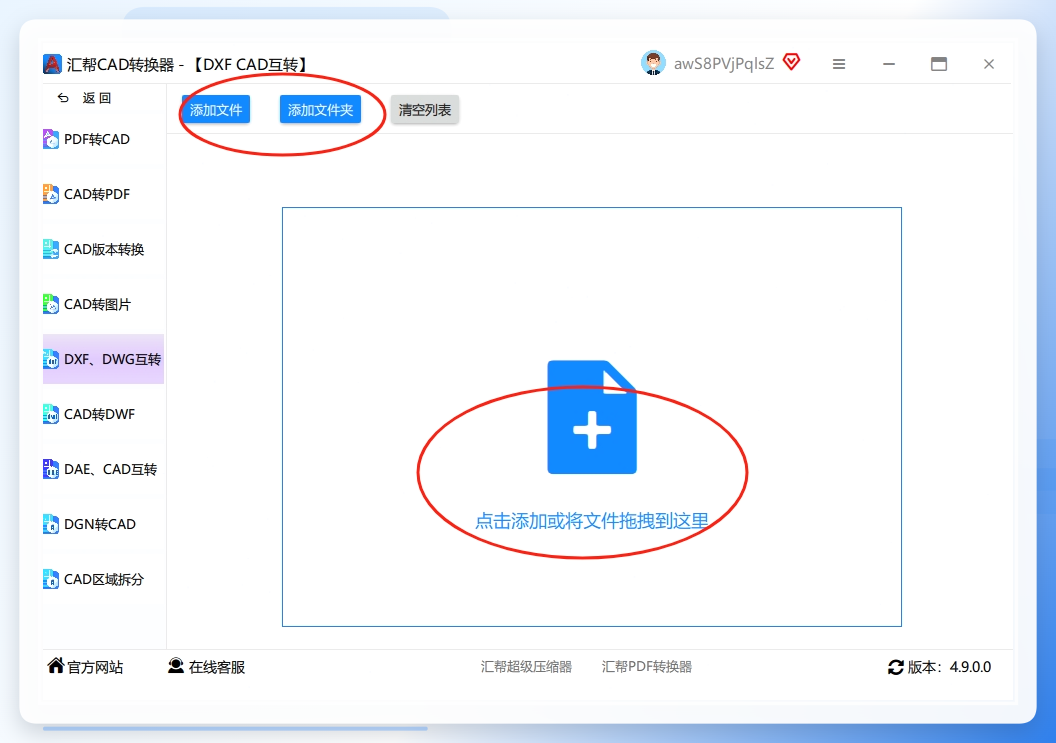Click the 清空列表 button
The width and height of the screenshot is (1056, 743).
425,110
